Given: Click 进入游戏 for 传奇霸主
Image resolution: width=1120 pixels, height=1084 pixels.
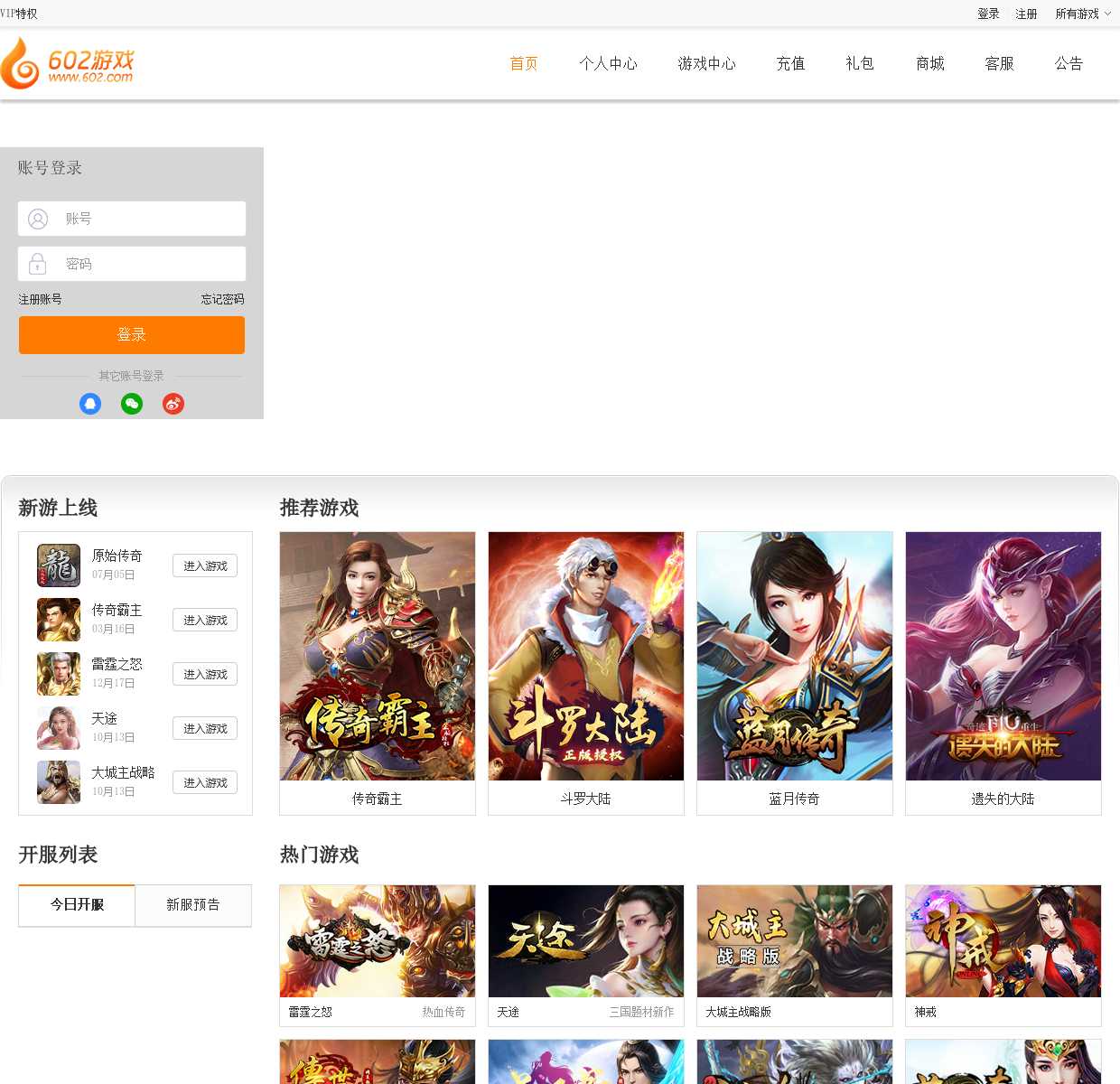Looking at the screenshot, I should tap(205, 620).
